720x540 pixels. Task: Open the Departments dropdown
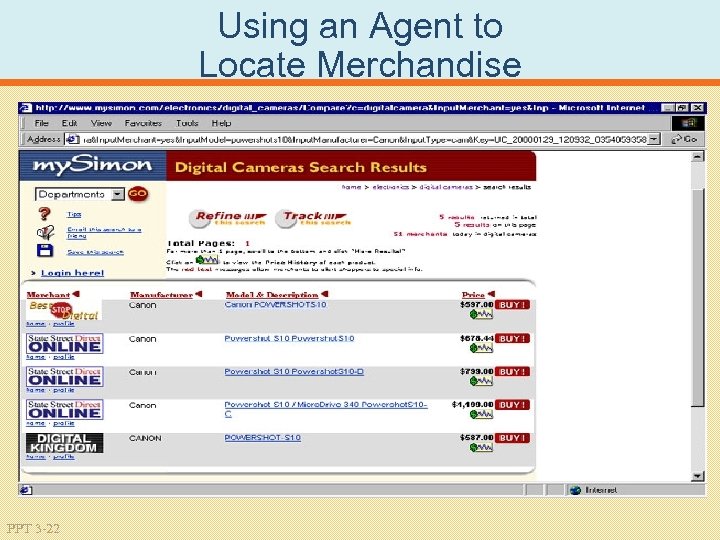(x=79, y=194)
